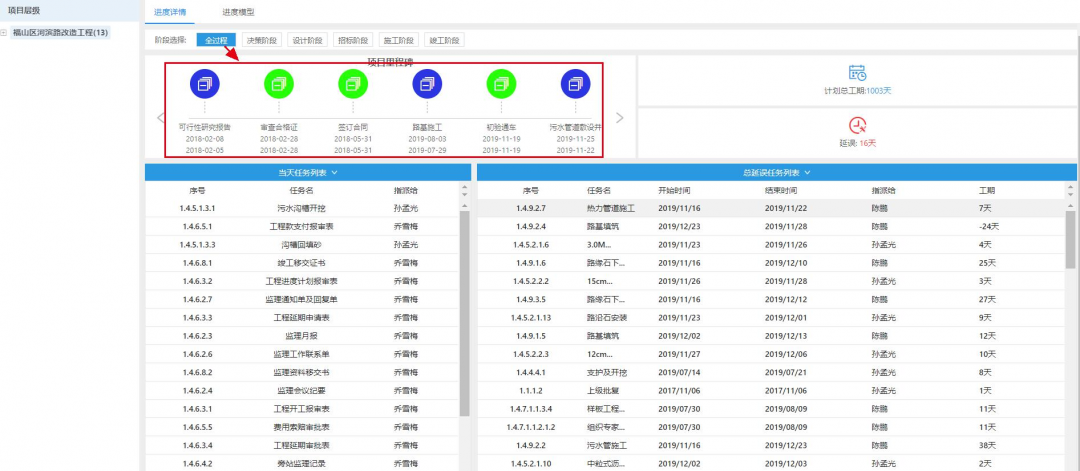
Task: Click the red clock delay icon
Action: point(857,125)
